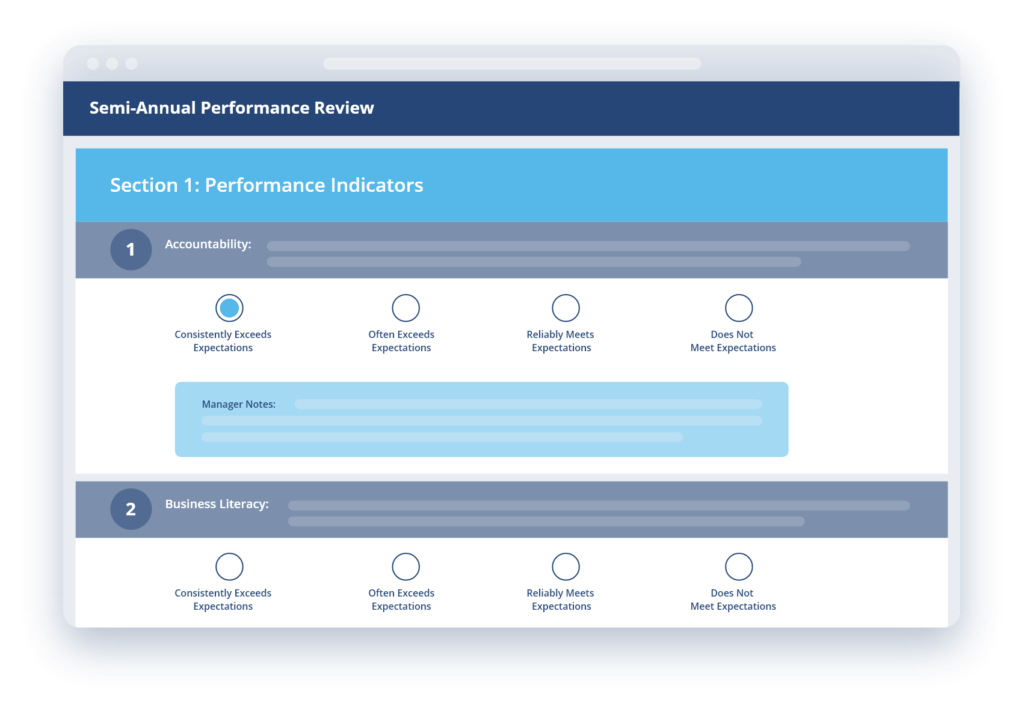Click the selected "Consistently Exceeds Expectations" radio
The image size is (1024, 709).
tap(228, 307)
